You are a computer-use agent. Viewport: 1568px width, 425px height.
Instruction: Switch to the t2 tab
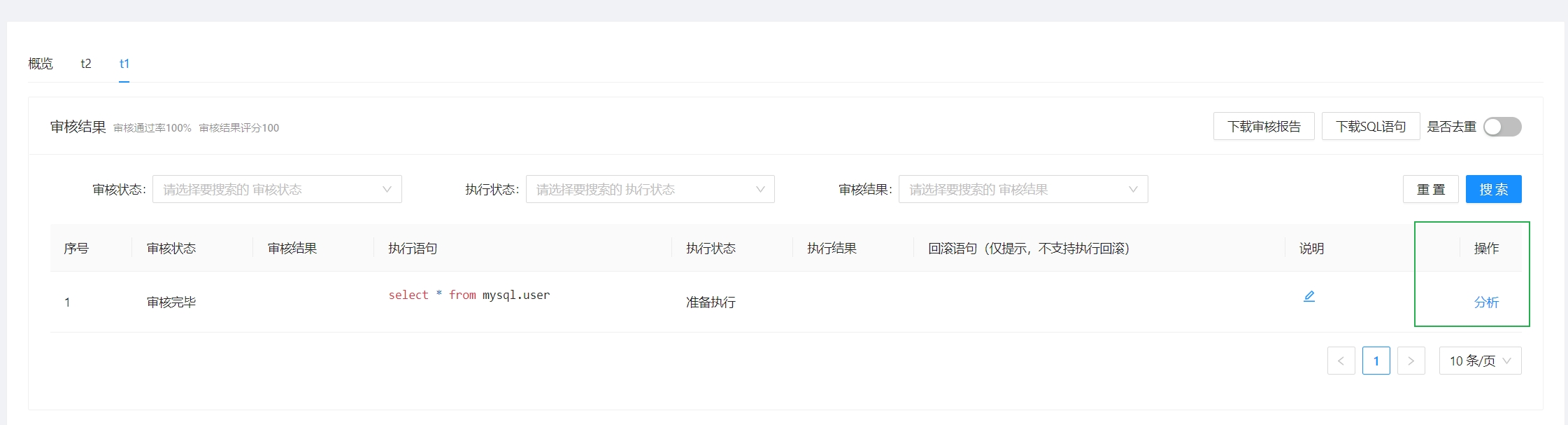coord(86,64)
